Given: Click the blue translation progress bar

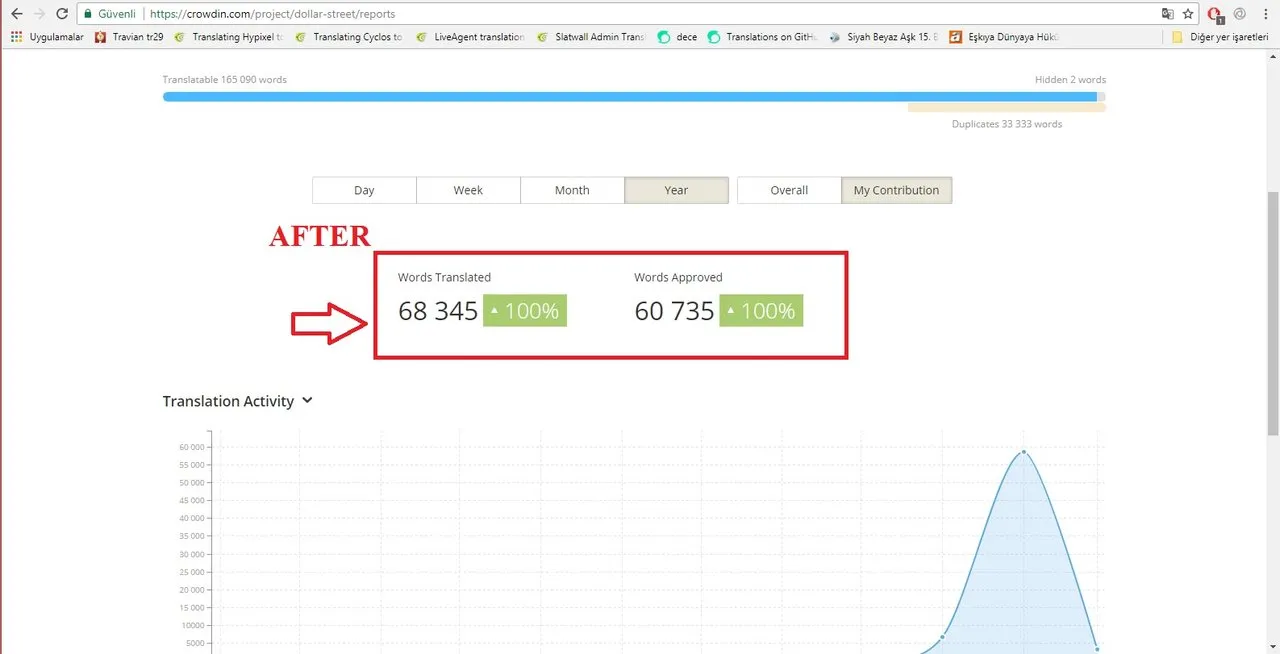Looking at the screenshot, I should click(x=630, y=97).
